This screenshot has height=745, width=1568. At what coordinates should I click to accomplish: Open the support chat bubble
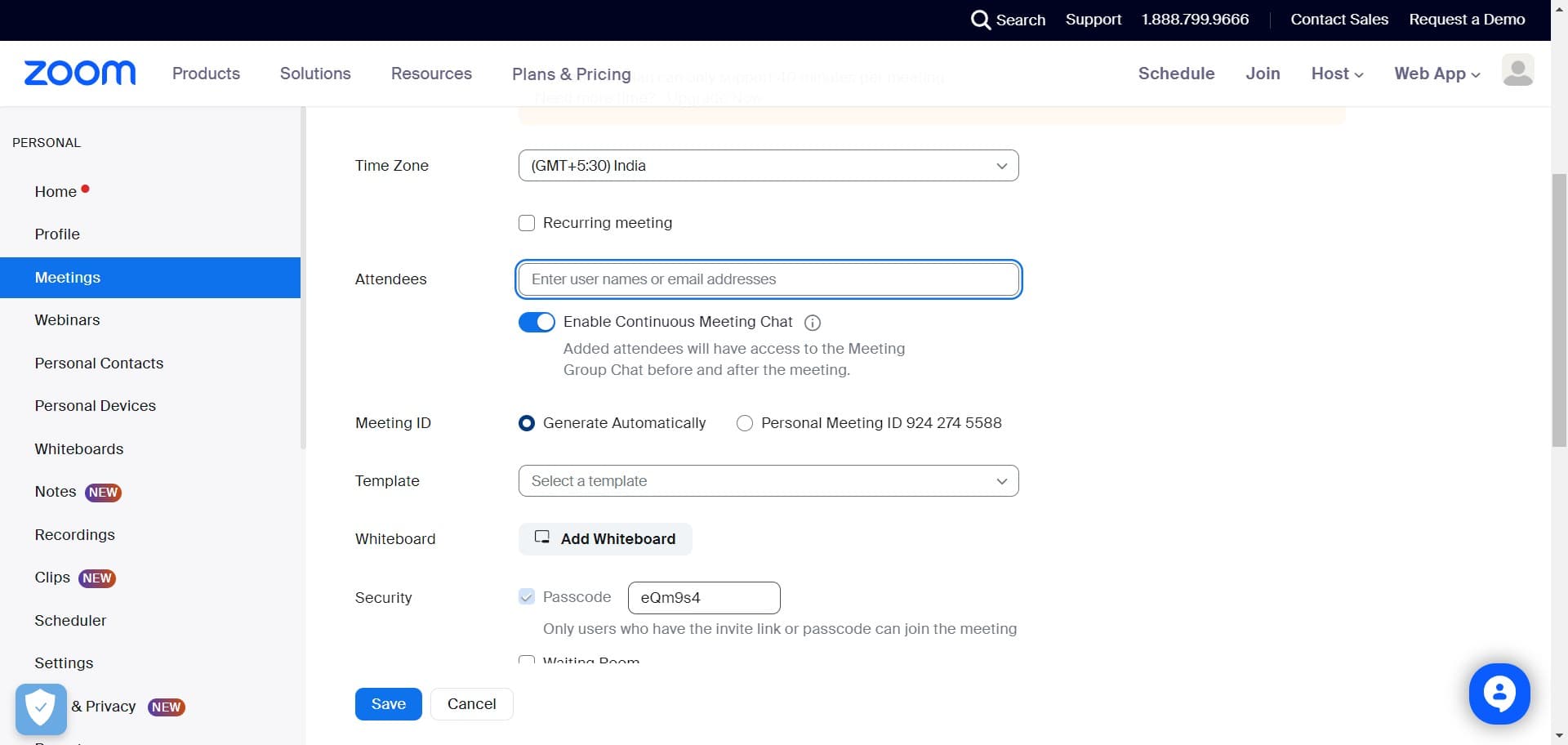1499,694
